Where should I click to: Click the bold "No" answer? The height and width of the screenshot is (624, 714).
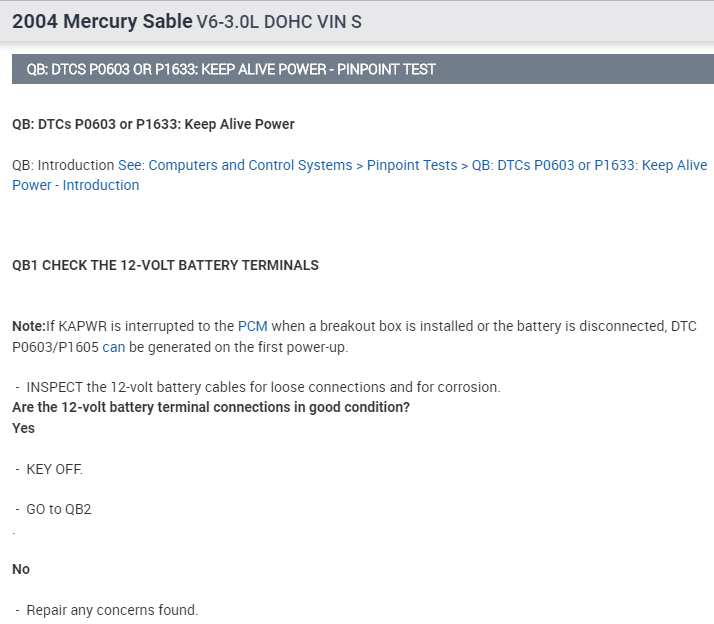[21, 569]
